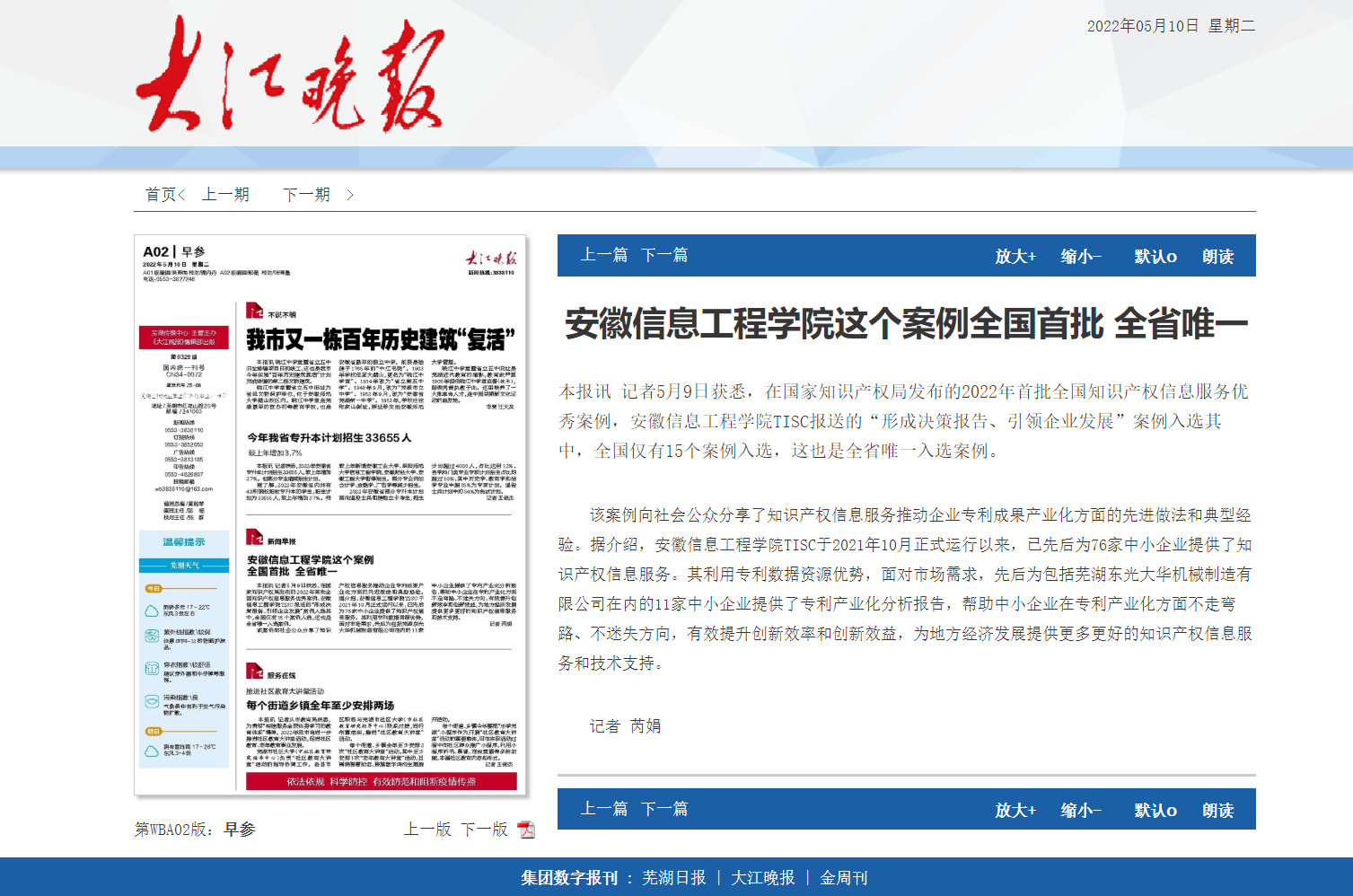Open 上一期 previous issue

click(x=225, y=195)
